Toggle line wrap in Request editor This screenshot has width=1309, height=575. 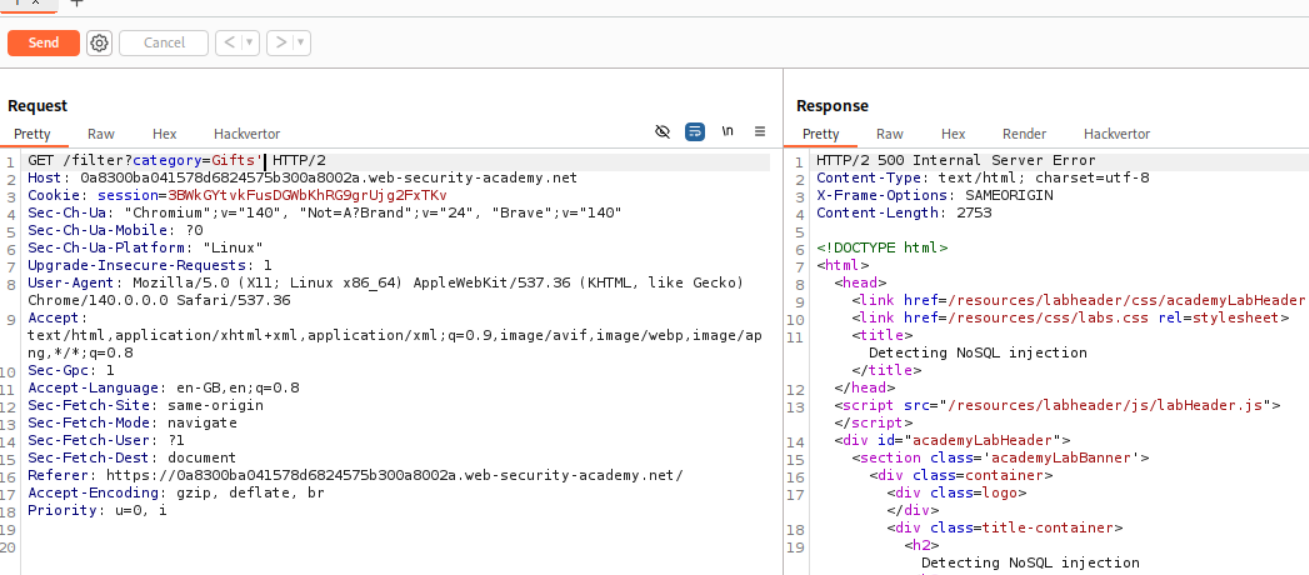tap(694, 132)
